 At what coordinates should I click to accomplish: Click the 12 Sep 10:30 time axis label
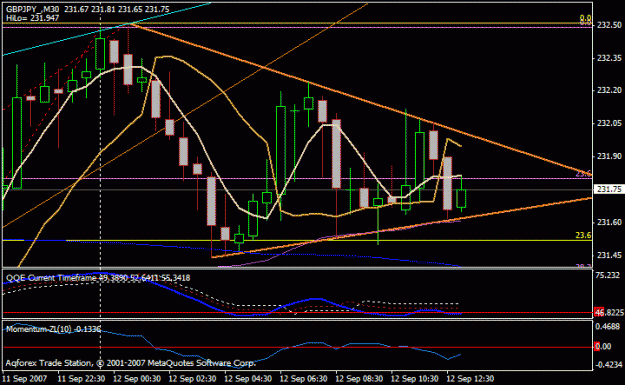pyautogui.click(x=415, y=379)
